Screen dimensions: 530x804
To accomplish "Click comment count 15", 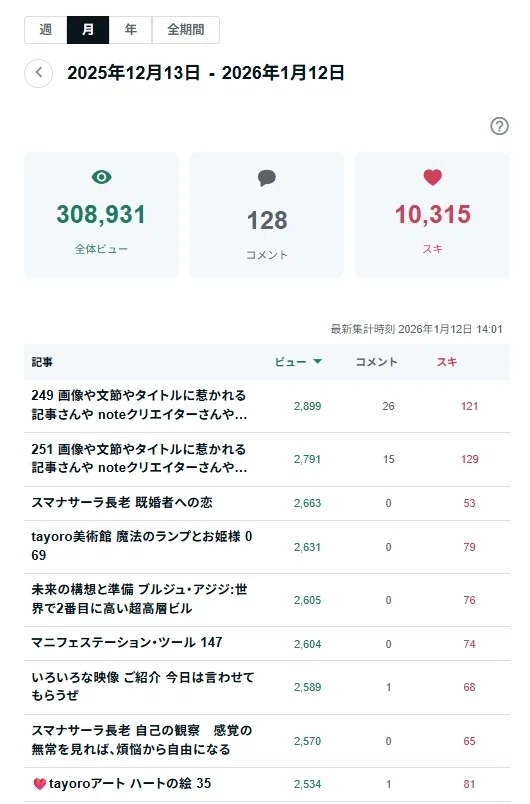I will pyautogui.click(x=389, y=459).
